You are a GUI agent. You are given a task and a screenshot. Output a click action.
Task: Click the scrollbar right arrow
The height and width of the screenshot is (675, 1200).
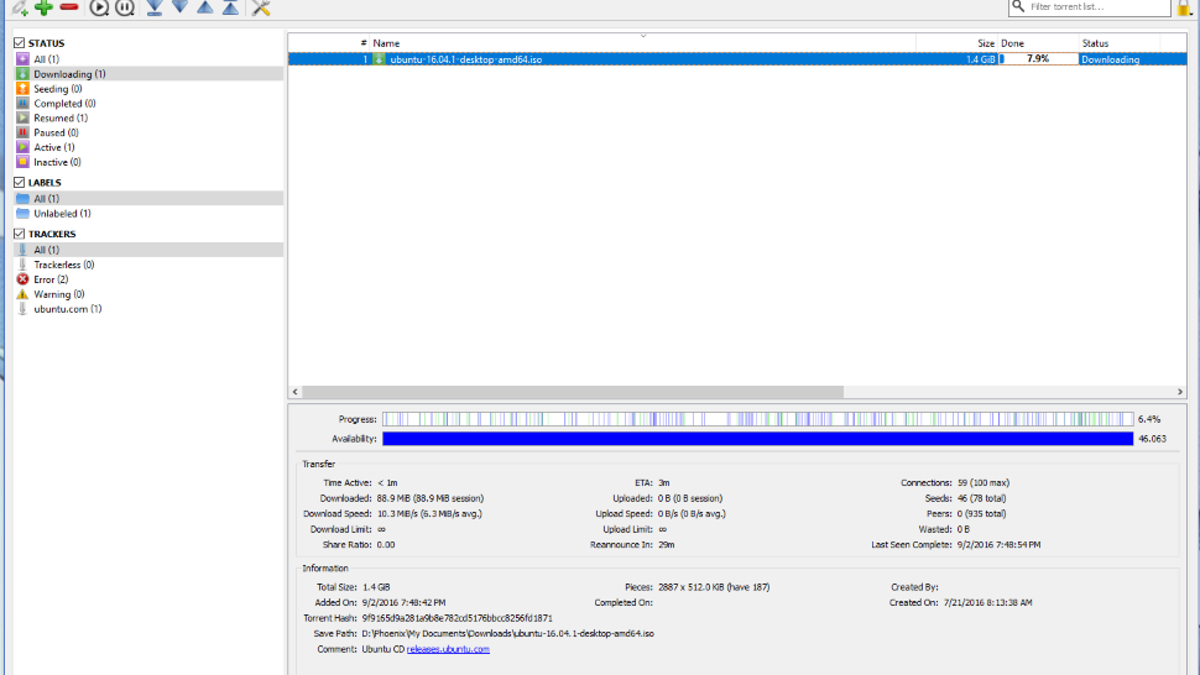pos(1181,392)
